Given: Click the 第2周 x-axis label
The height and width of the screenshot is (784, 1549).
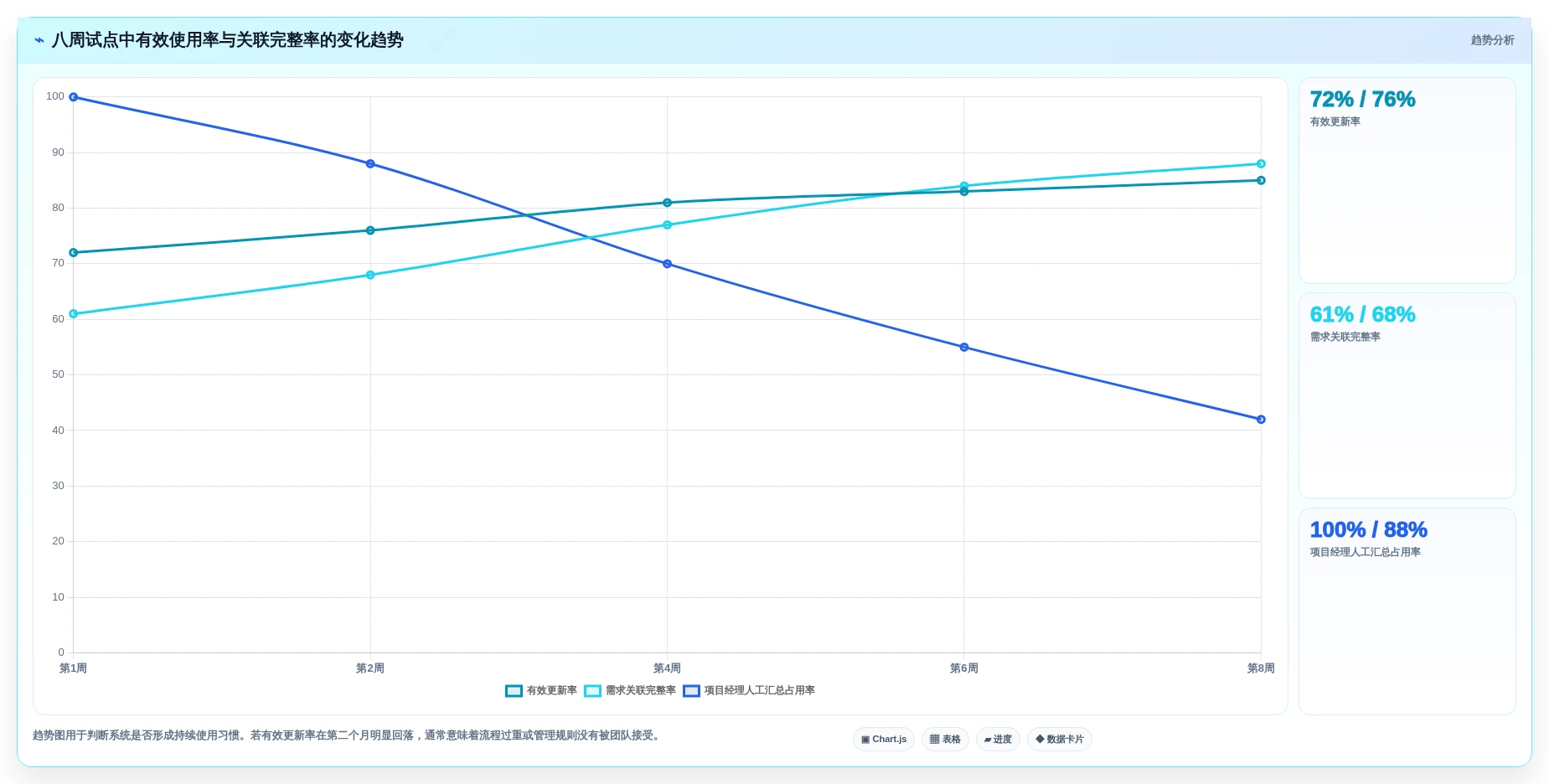Looking at the screenshot, I should tap(370, 668).
